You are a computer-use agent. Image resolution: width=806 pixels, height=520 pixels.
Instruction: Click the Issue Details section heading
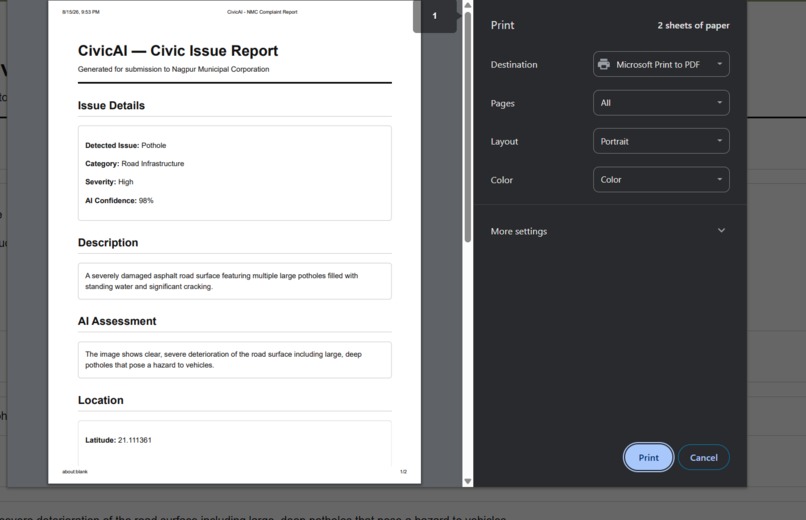111,105
